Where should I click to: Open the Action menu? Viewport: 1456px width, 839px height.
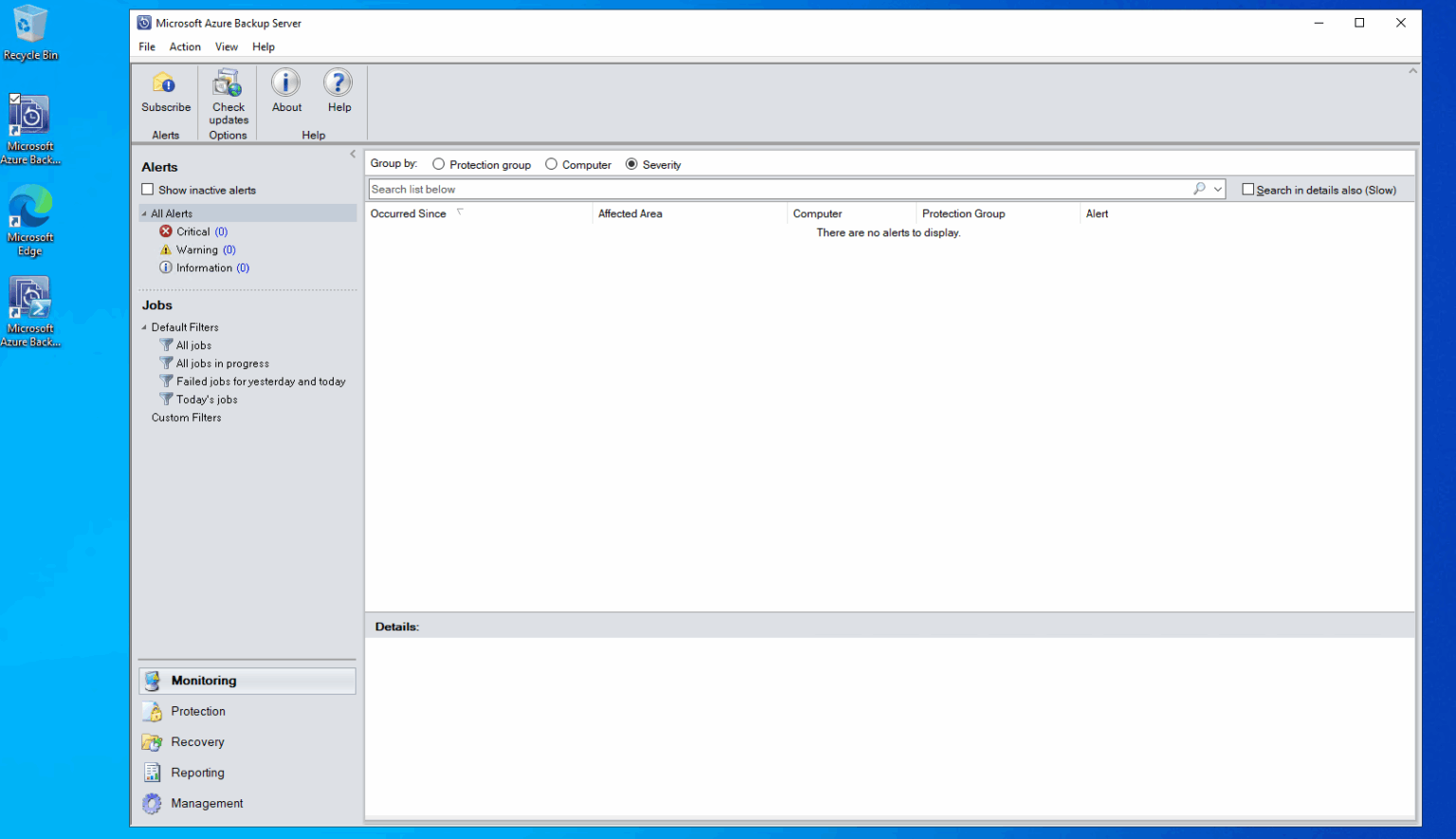pyautogui.click(x=185, y=46)
